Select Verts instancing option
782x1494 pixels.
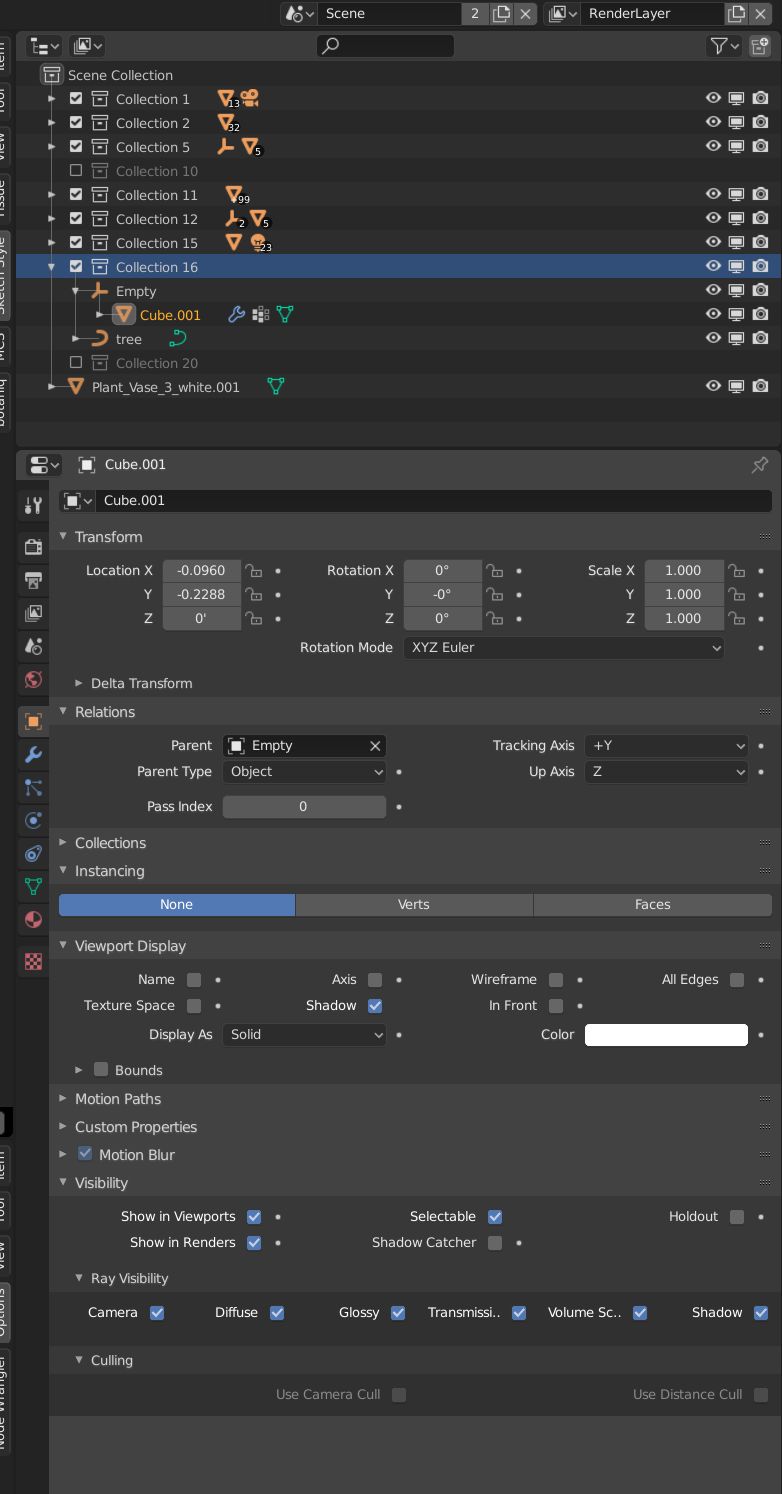click(414, 904)
